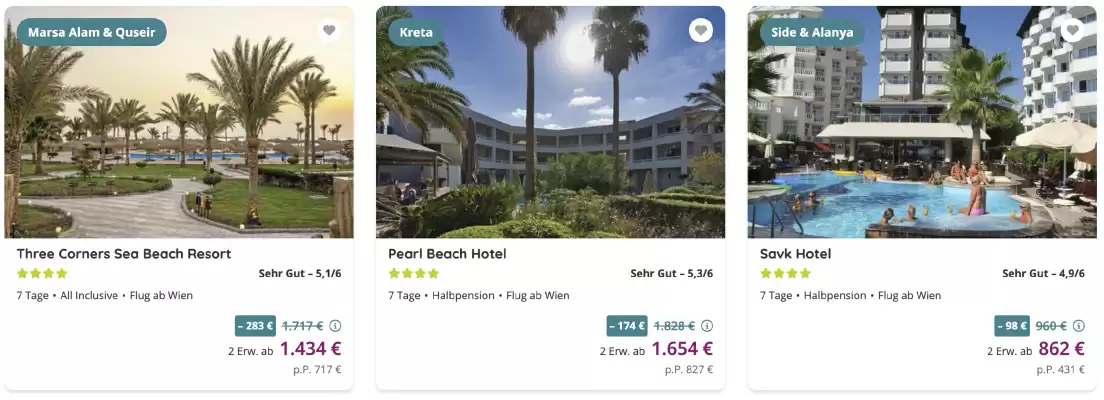This screenshot has height=400, width=1104.
Task: Select the Marsa Alam & Quseir tag
Action: pos(91,32)
